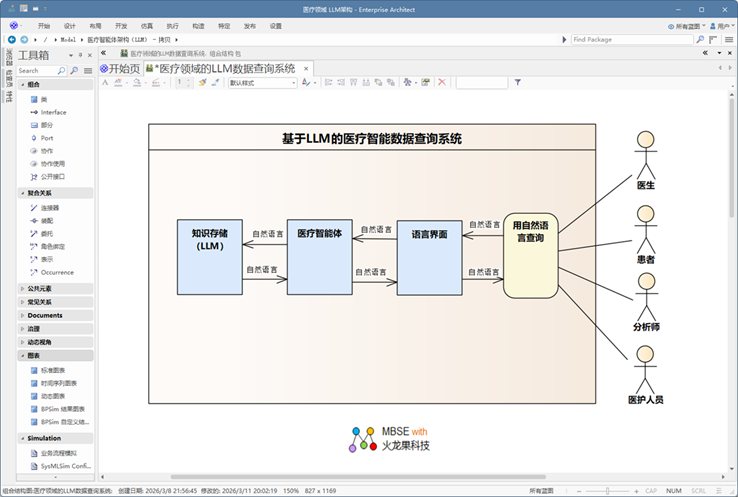Viewport: 738px width, 497px height.
Task: Click the red delete X toolbar icon
Action: click(443, 83)
